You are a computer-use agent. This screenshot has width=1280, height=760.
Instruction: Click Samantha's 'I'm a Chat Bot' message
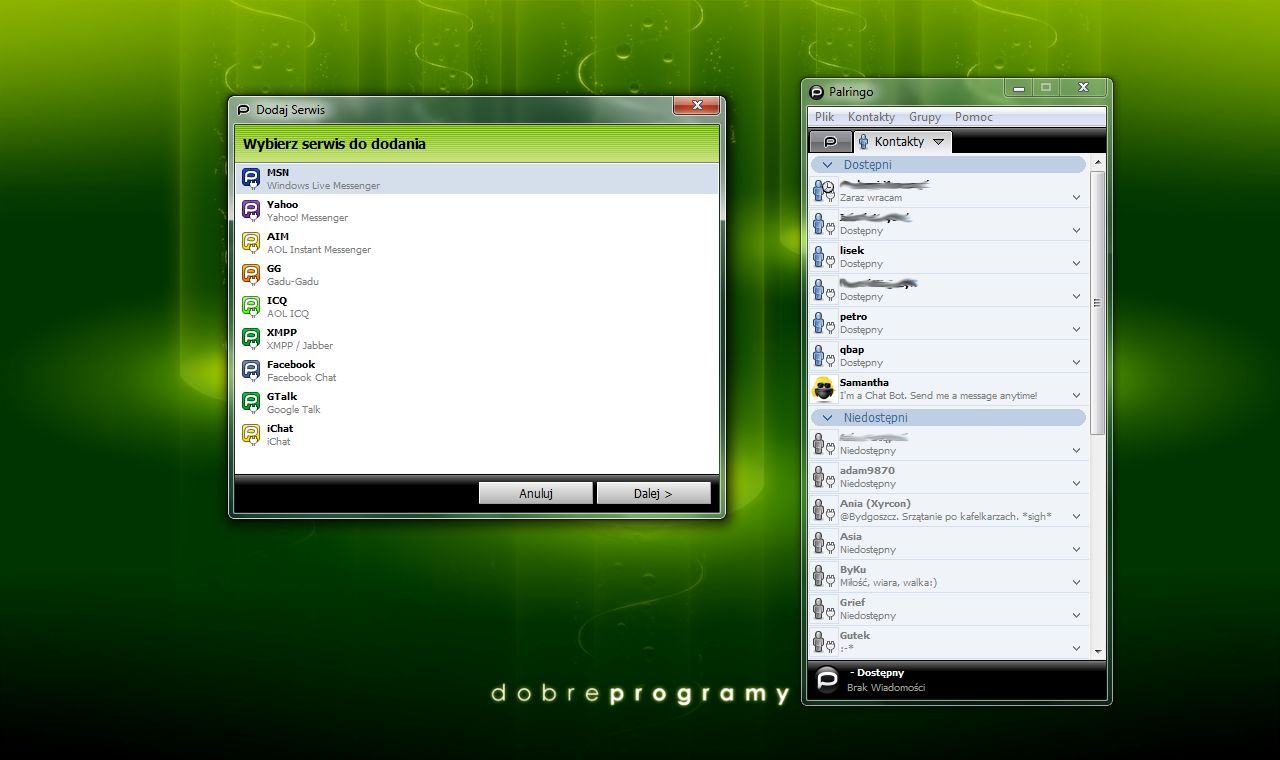click(x=938, y=396)
